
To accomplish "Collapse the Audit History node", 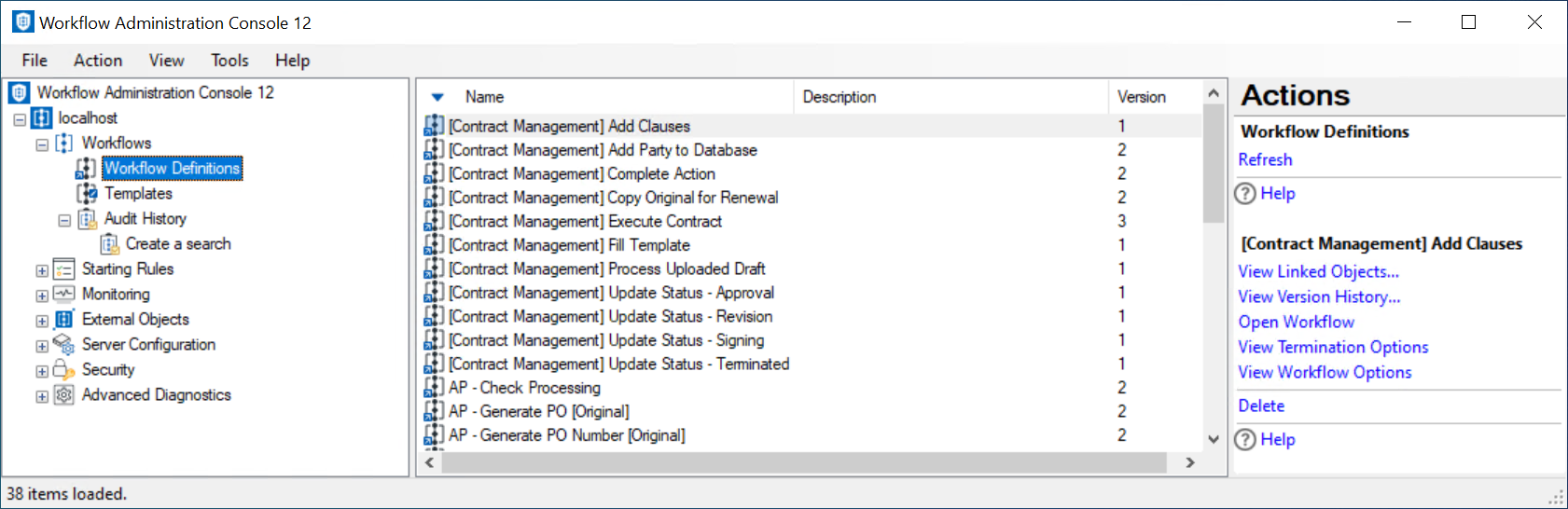I will tap(64, 221).
